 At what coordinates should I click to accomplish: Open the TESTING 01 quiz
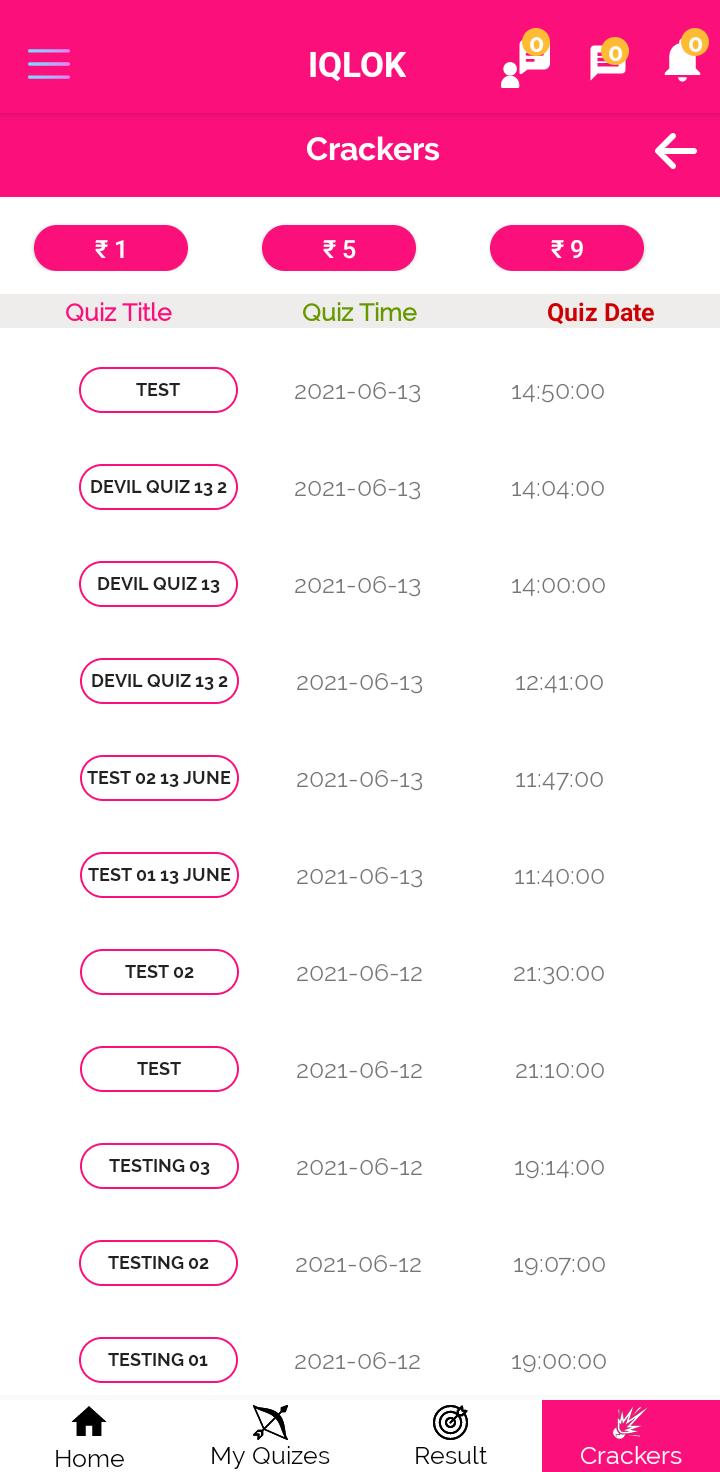[x=158, y=1360]
